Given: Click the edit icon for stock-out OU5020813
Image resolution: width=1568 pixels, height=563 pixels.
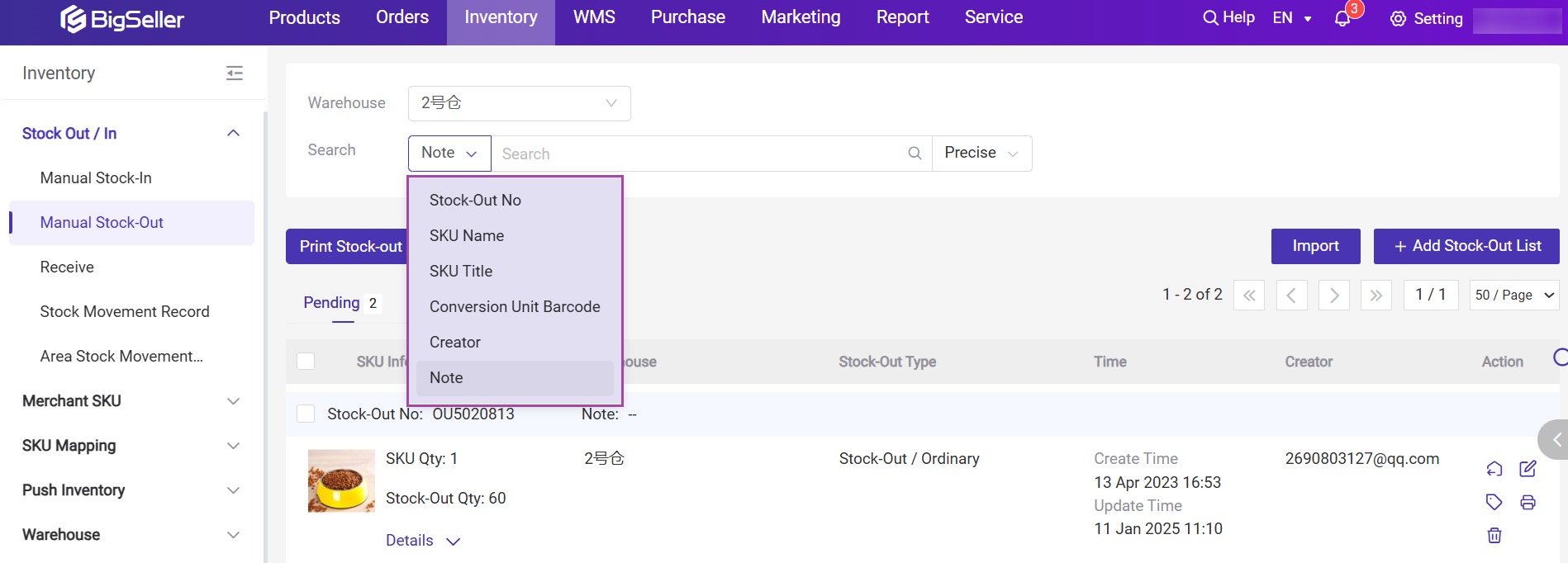Looking at the screenshot, I should click(x=1528, y=469).
